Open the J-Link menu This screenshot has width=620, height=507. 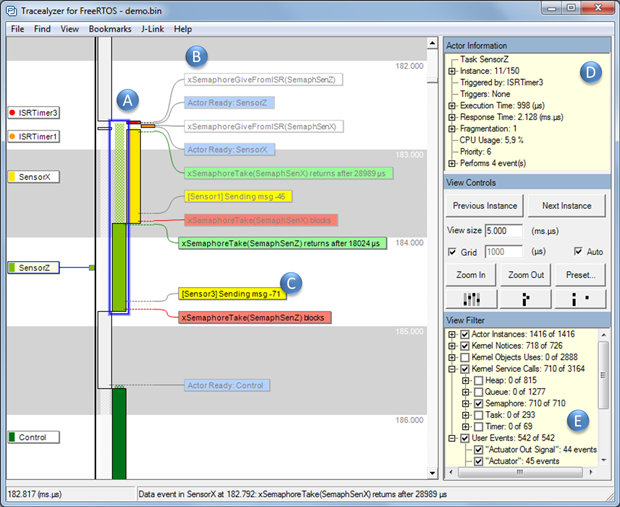[x=153, y=29]
